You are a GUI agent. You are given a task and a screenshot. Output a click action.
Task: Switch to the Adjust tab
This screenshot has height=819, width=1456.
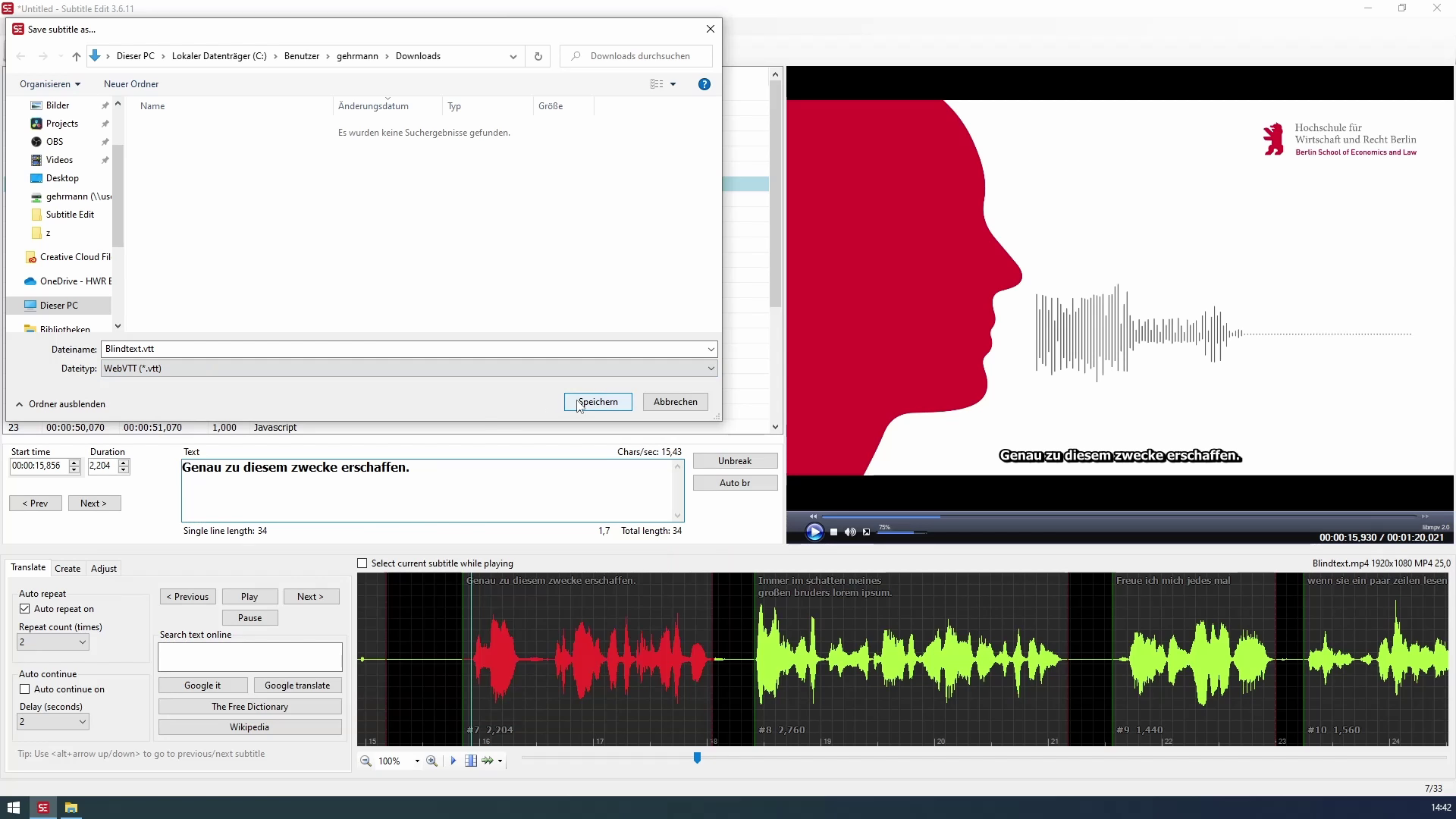tap(104, 568)
